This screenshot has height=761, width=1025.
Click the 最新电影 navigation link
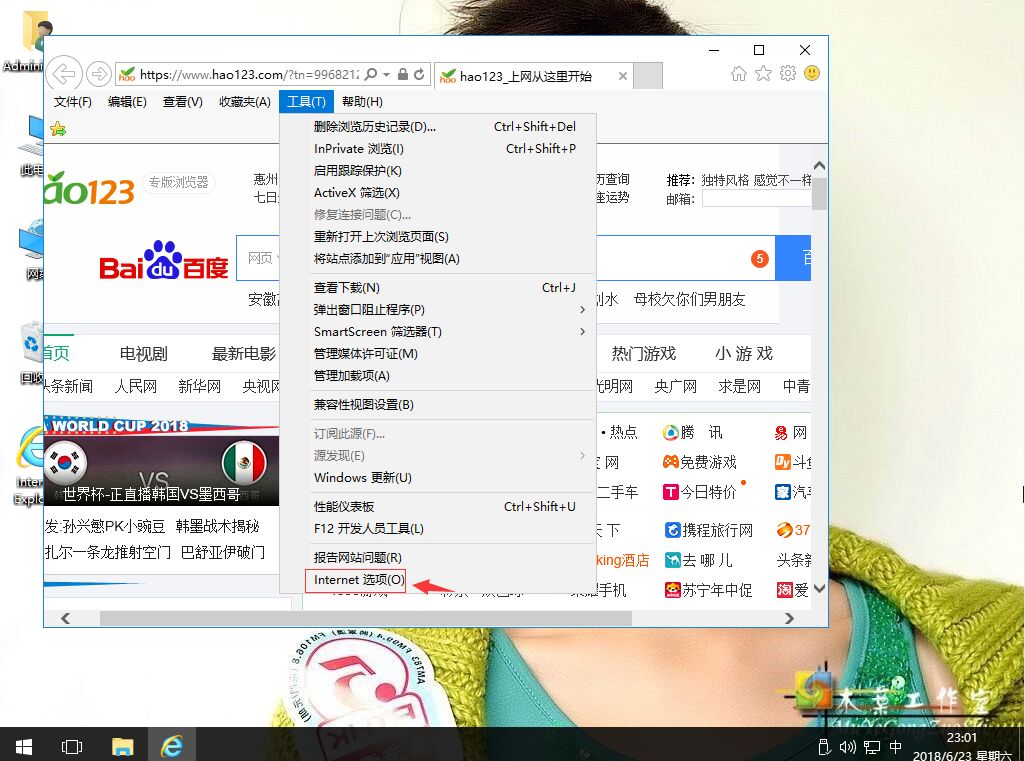click(244, 354)
